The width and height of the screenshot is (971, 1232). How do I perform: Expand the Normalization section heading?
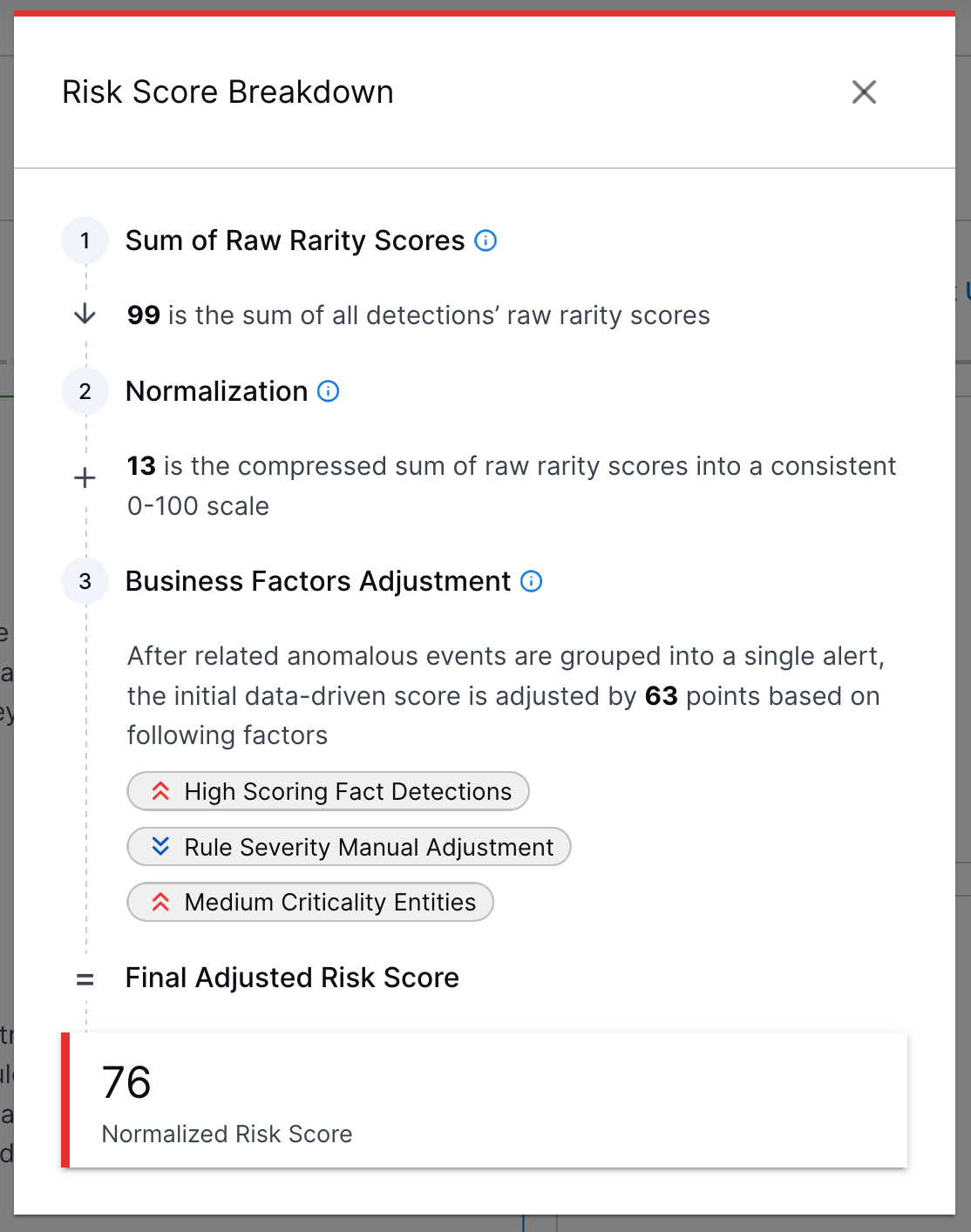point(217,391)
